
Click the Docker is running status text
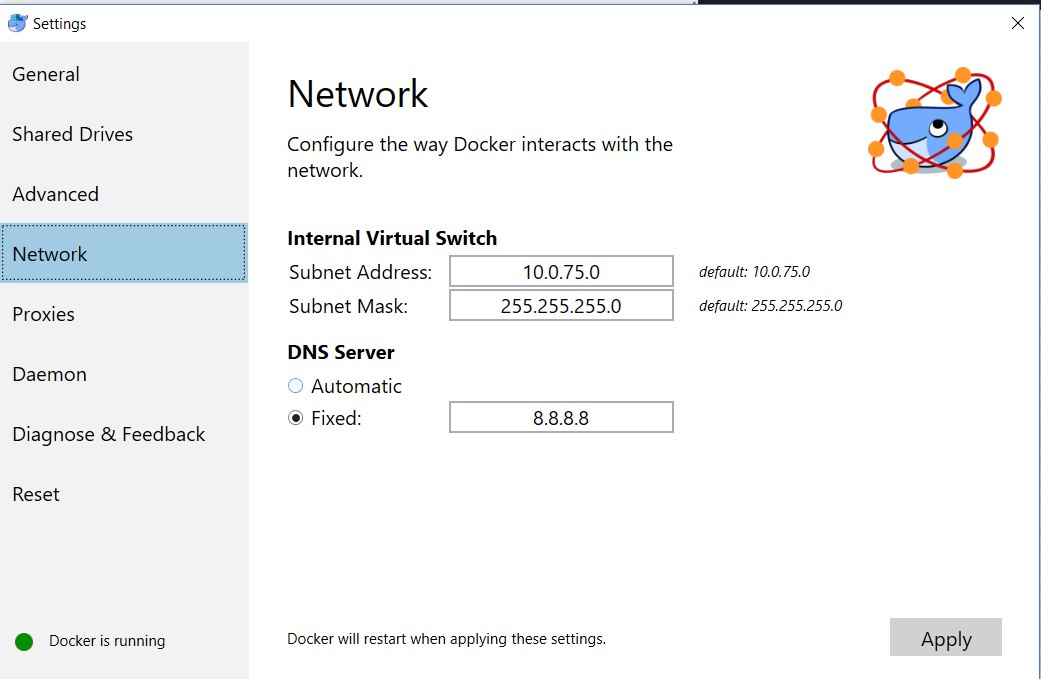[107, 641]
